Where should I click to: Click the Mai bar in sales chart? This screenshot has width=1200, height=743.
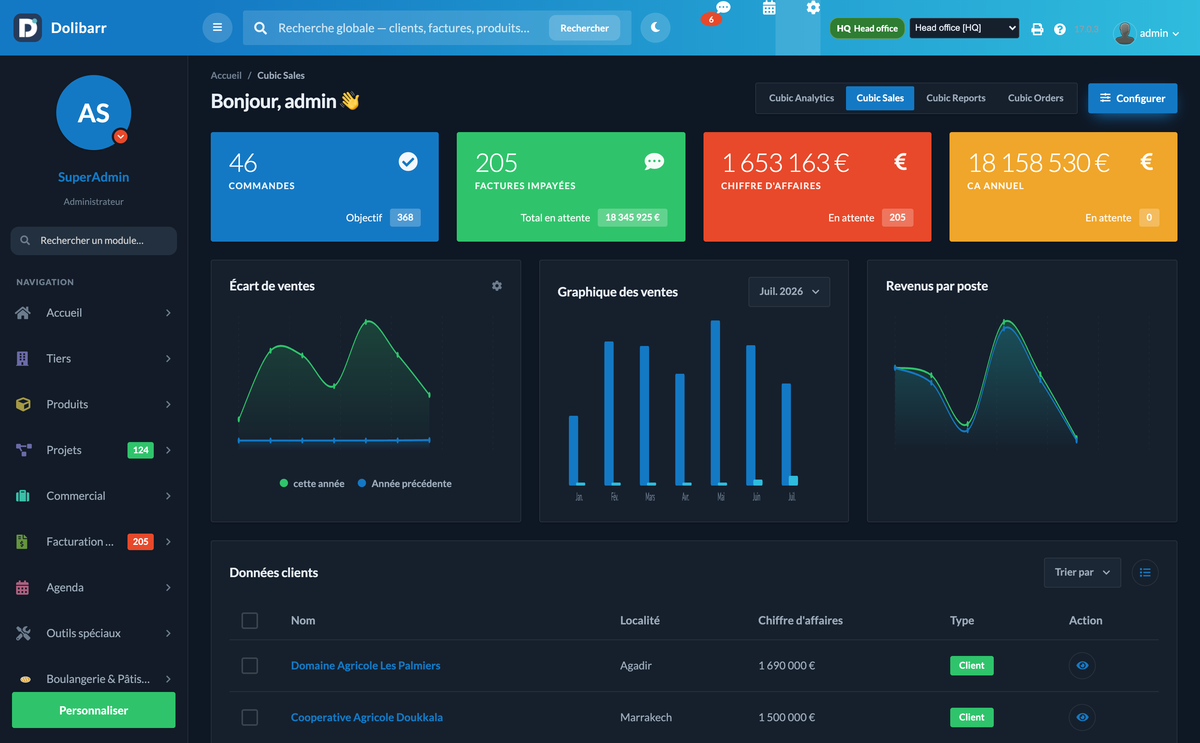click(715, 403)
